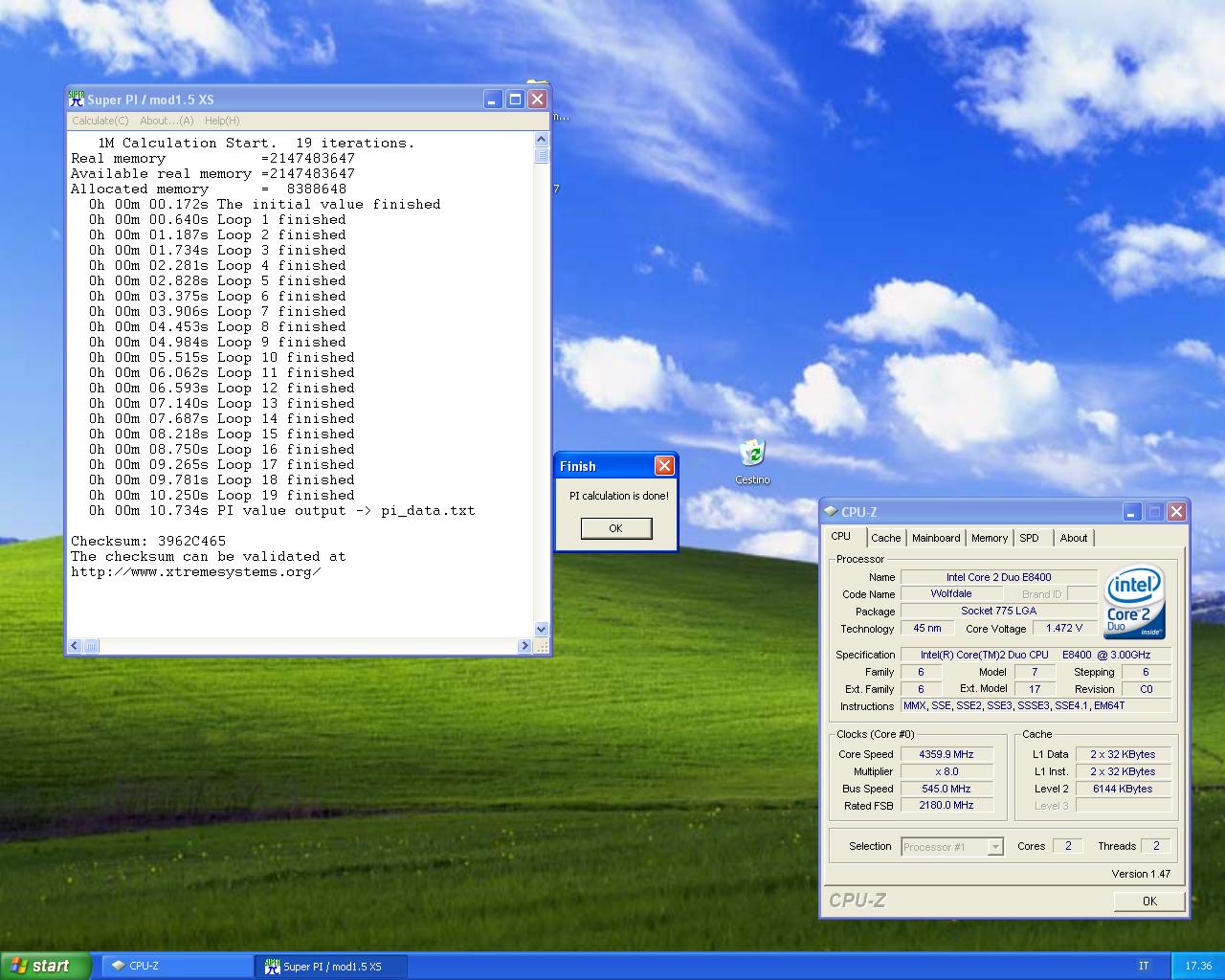
Task: Click the Technology 45 nm value
Action: pyautogui.click(x=926, y=629)
